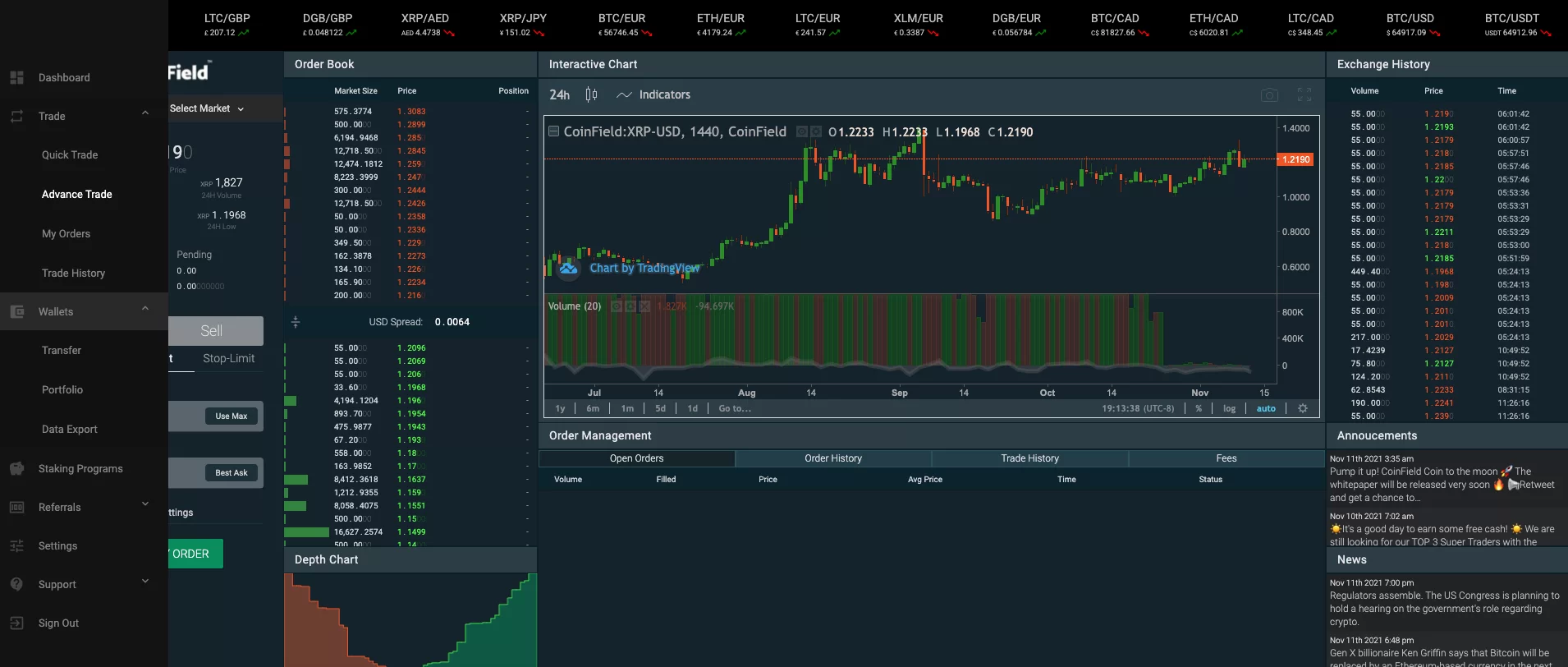Toggle Volume indicator visibility eye icon

[x=616, y=306]
